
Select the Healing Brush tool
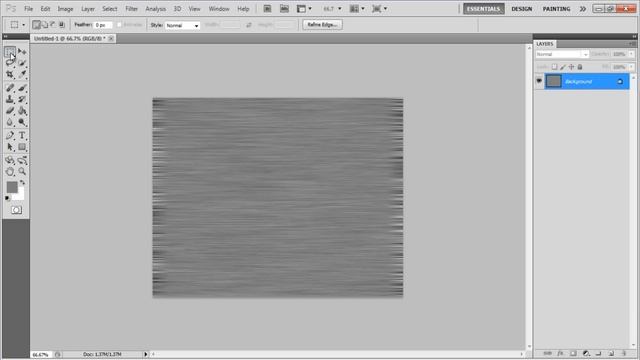click(10, 88)
